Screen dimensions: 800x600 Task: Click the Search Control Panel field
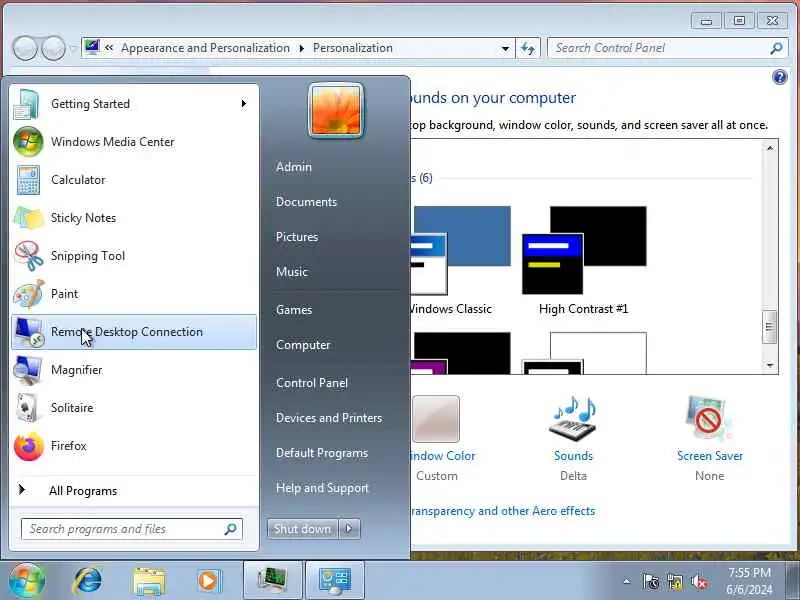point(667,48)
